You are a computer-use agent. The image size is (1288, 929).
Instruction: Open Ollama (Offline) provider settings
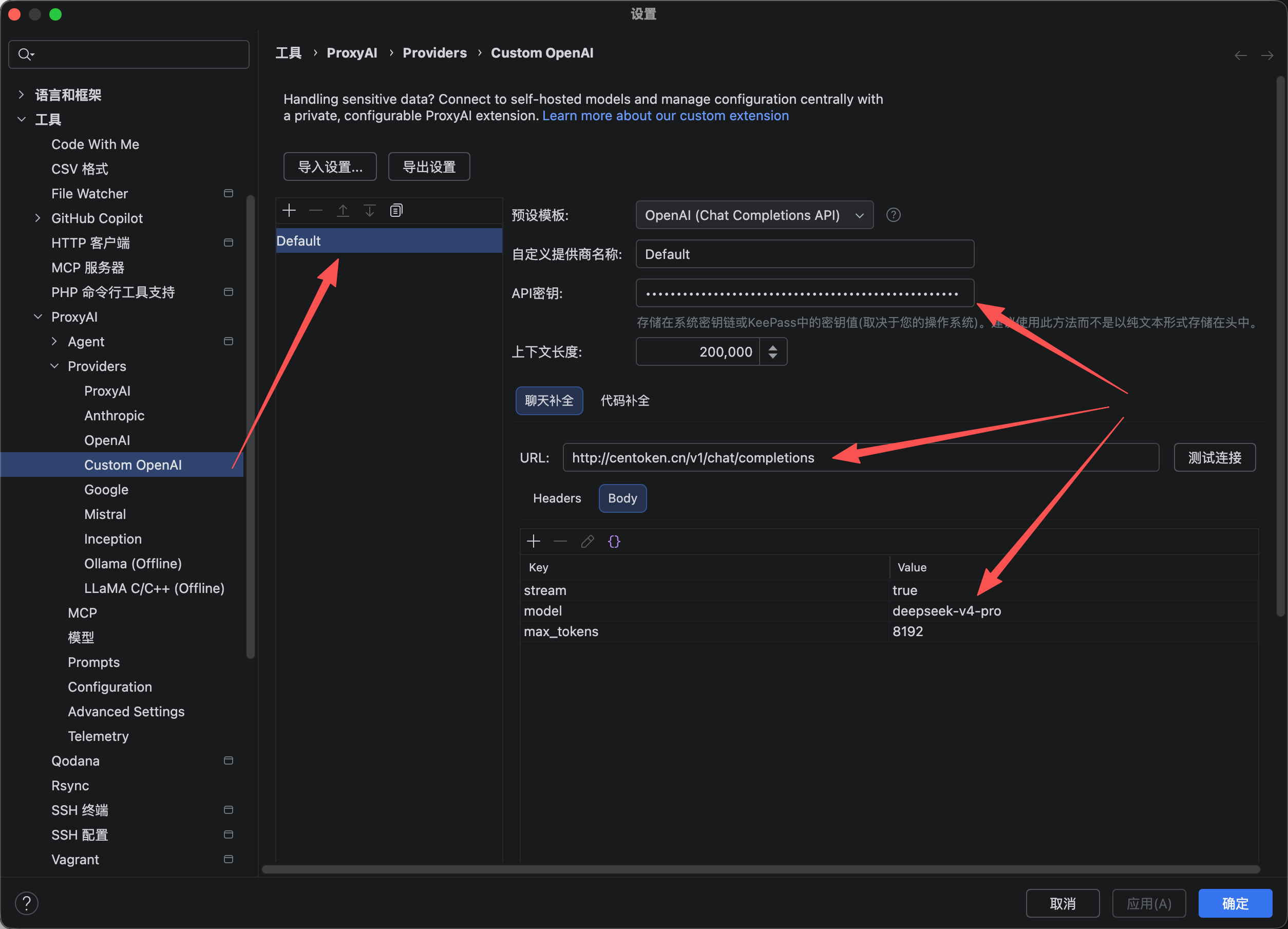click(x=133, y=564)
